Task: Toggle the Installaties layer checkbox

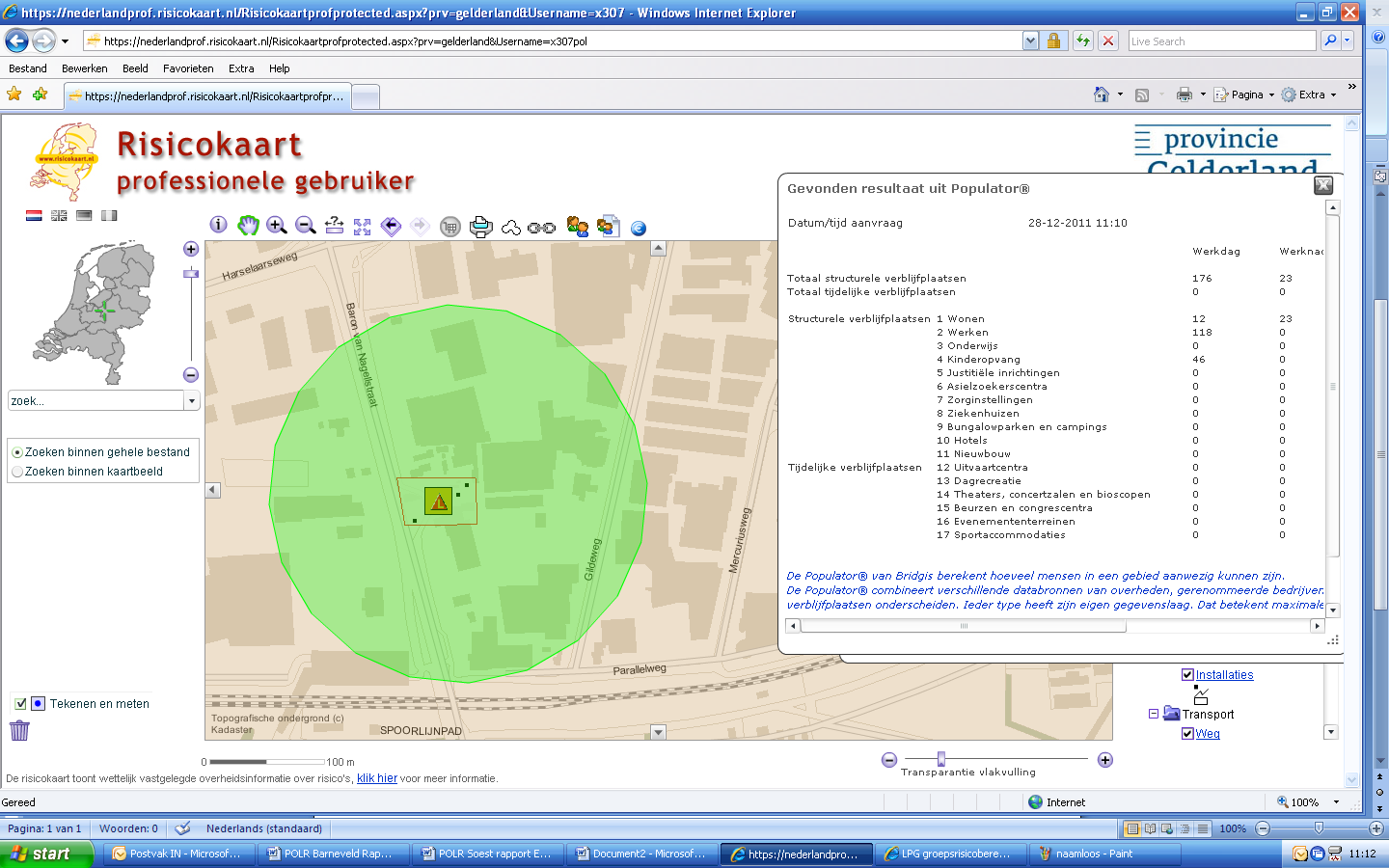Action: pyautogui.click(x=1187, y=675)
